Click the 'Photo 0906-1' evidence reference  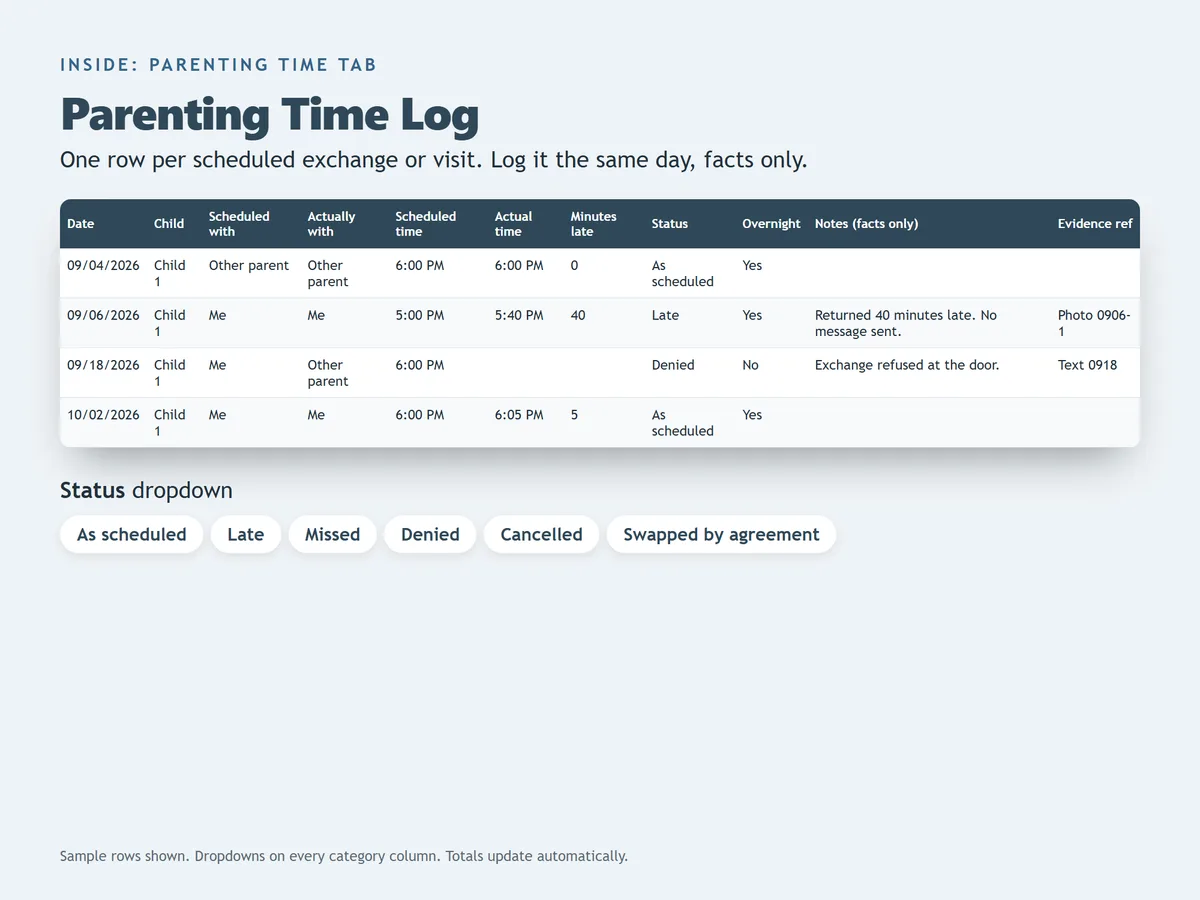tap(1094, 323)
